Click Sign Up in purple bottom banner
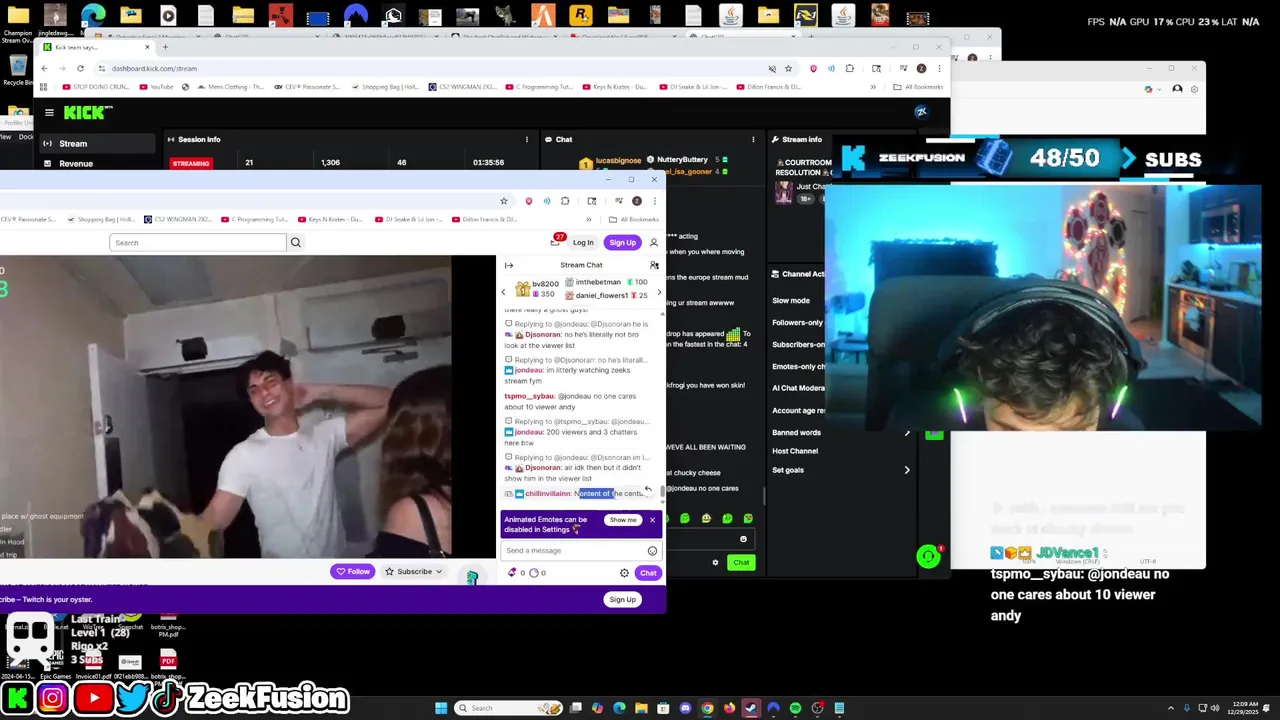1280x720 pixels. coord(622,599)
